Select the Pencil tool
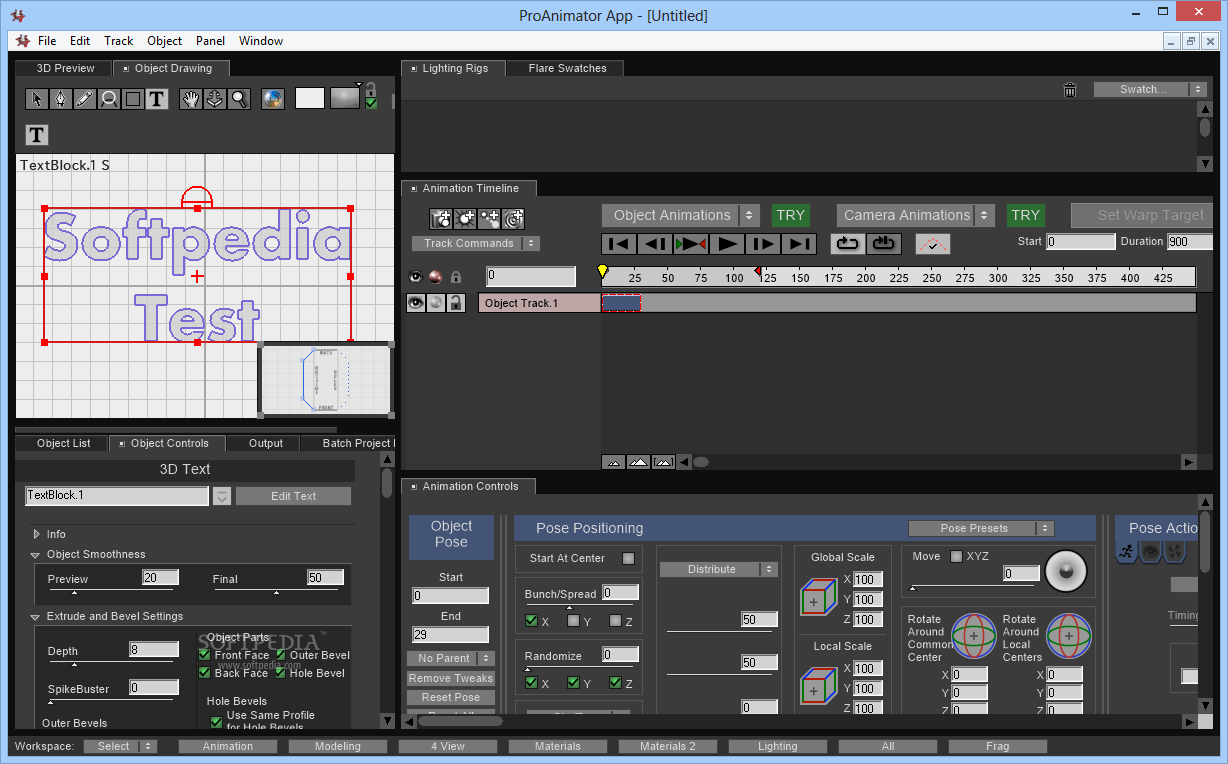Viewport: 1228px width, 764px height. [x=85, y=99]
